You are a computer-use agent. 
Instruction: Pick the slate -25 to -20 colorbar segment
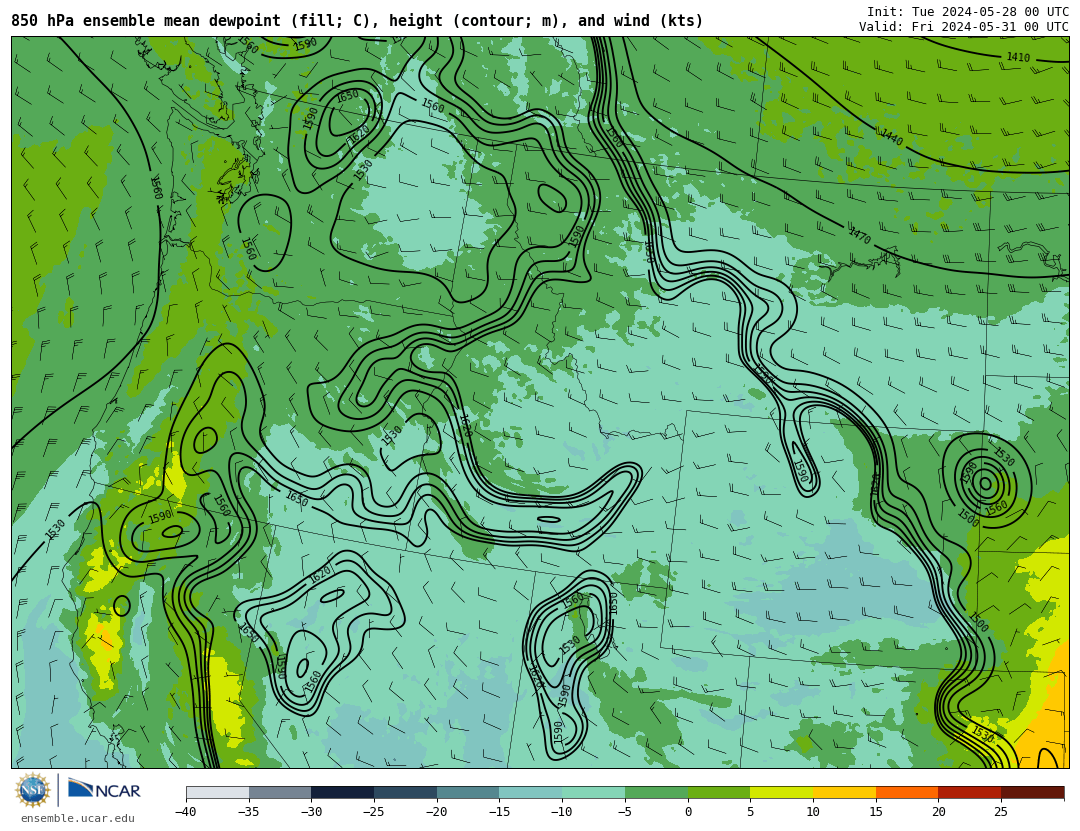coord(406,792)
